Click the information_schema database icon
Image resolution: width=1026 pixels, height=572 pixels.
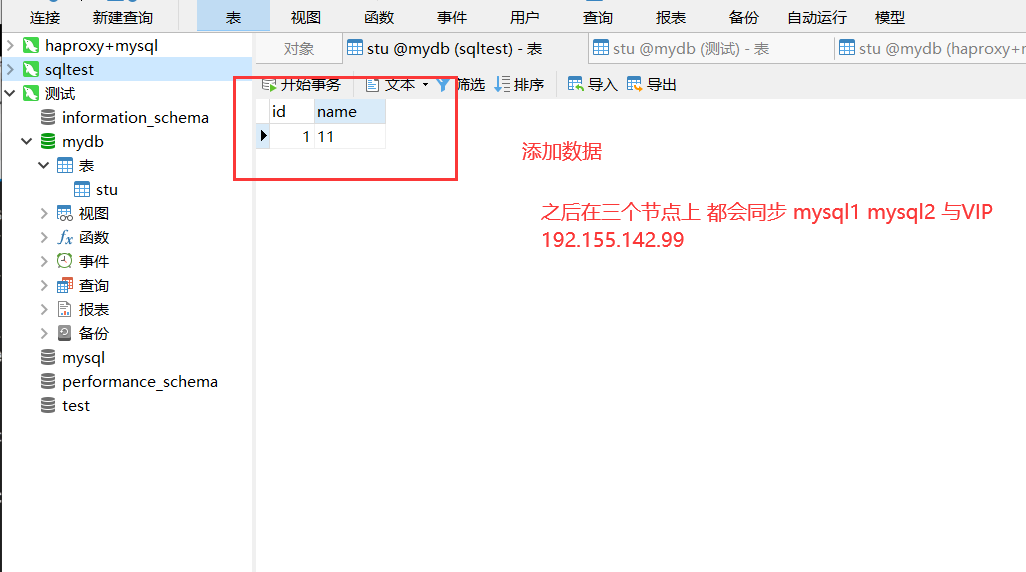click(x=48, y=117)
